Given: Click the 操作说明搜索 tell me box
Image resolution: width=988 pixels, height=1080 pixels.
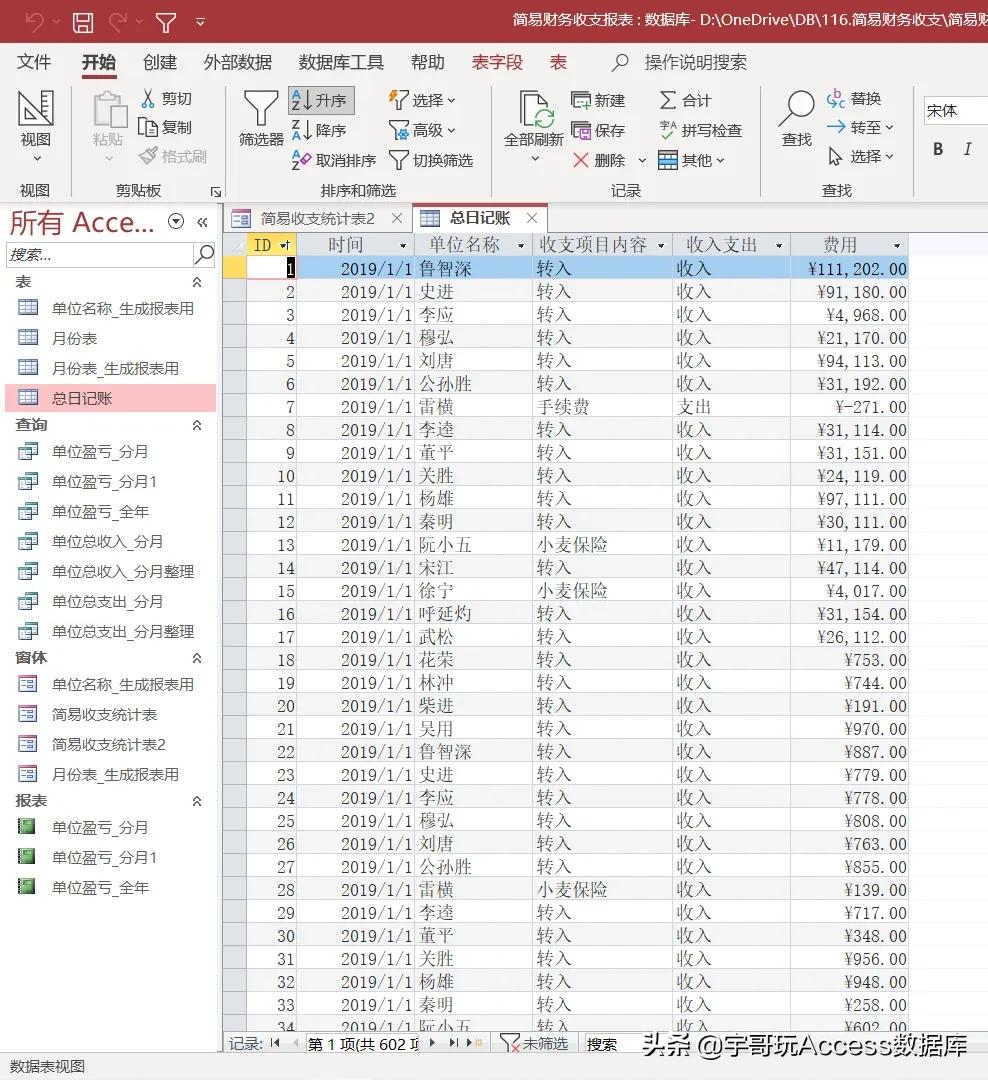Looking at the screenshot, I should tap(696, 63).
